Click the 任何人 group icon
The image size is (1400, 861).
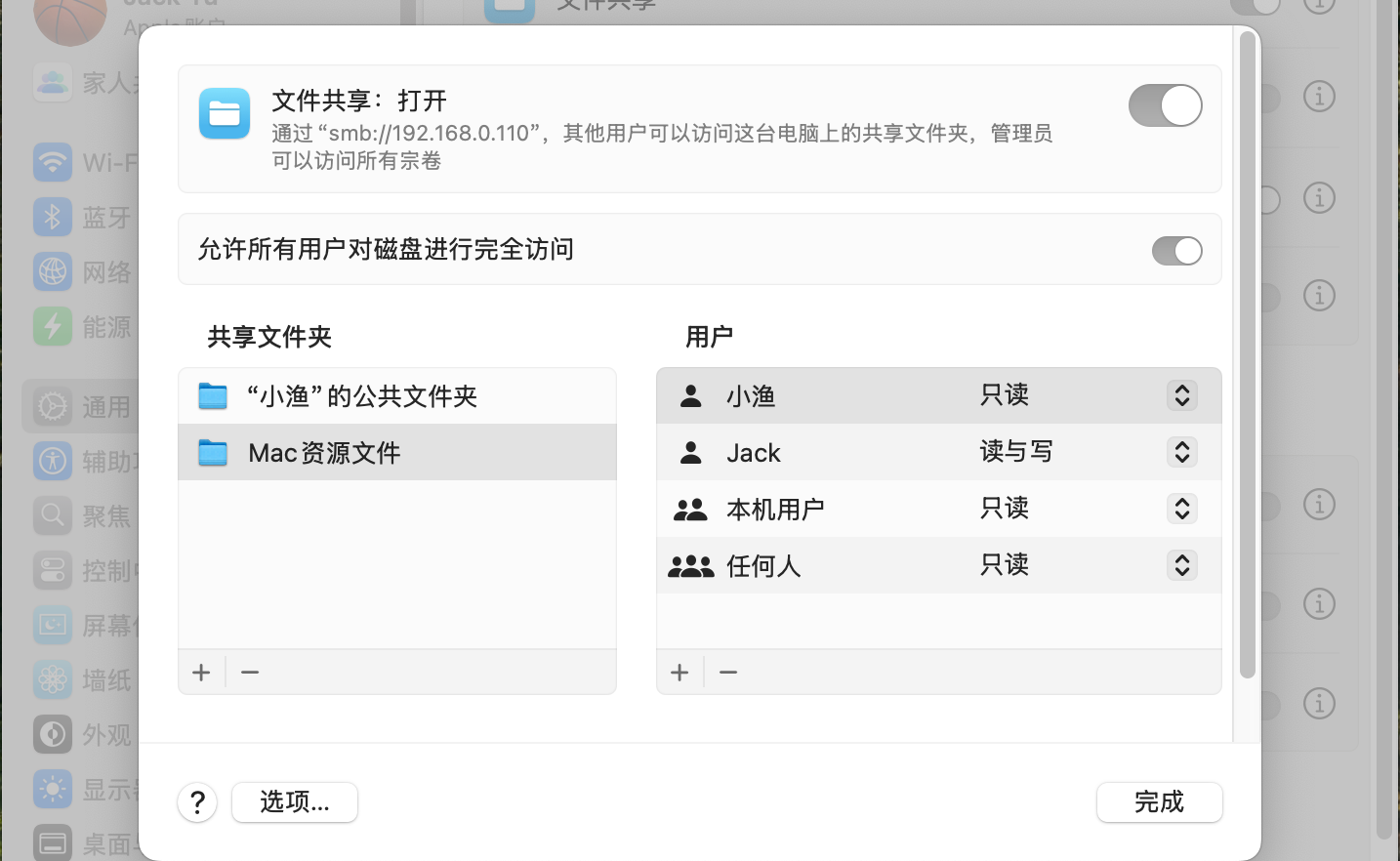[x=691, y=566]
